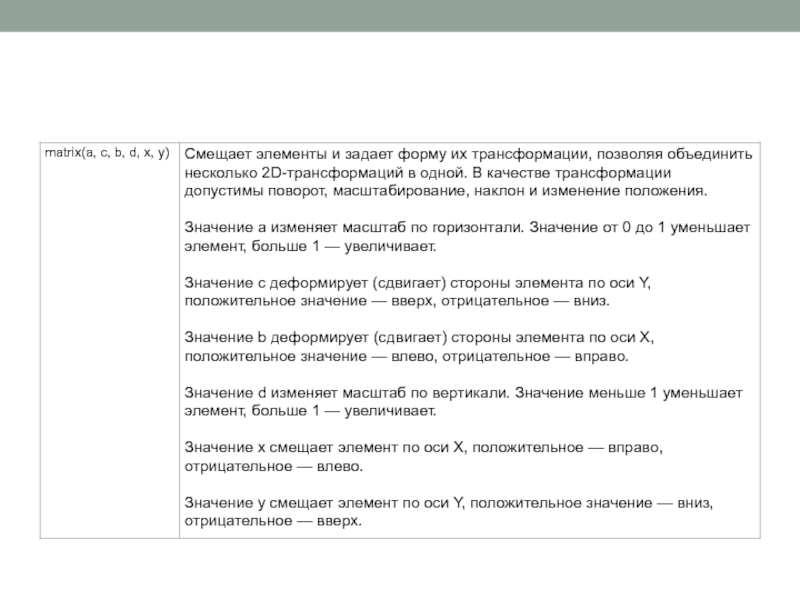
Task: Click the line "элемент, больше 1 — увеличивает" under value a
Action: (310, 245)
